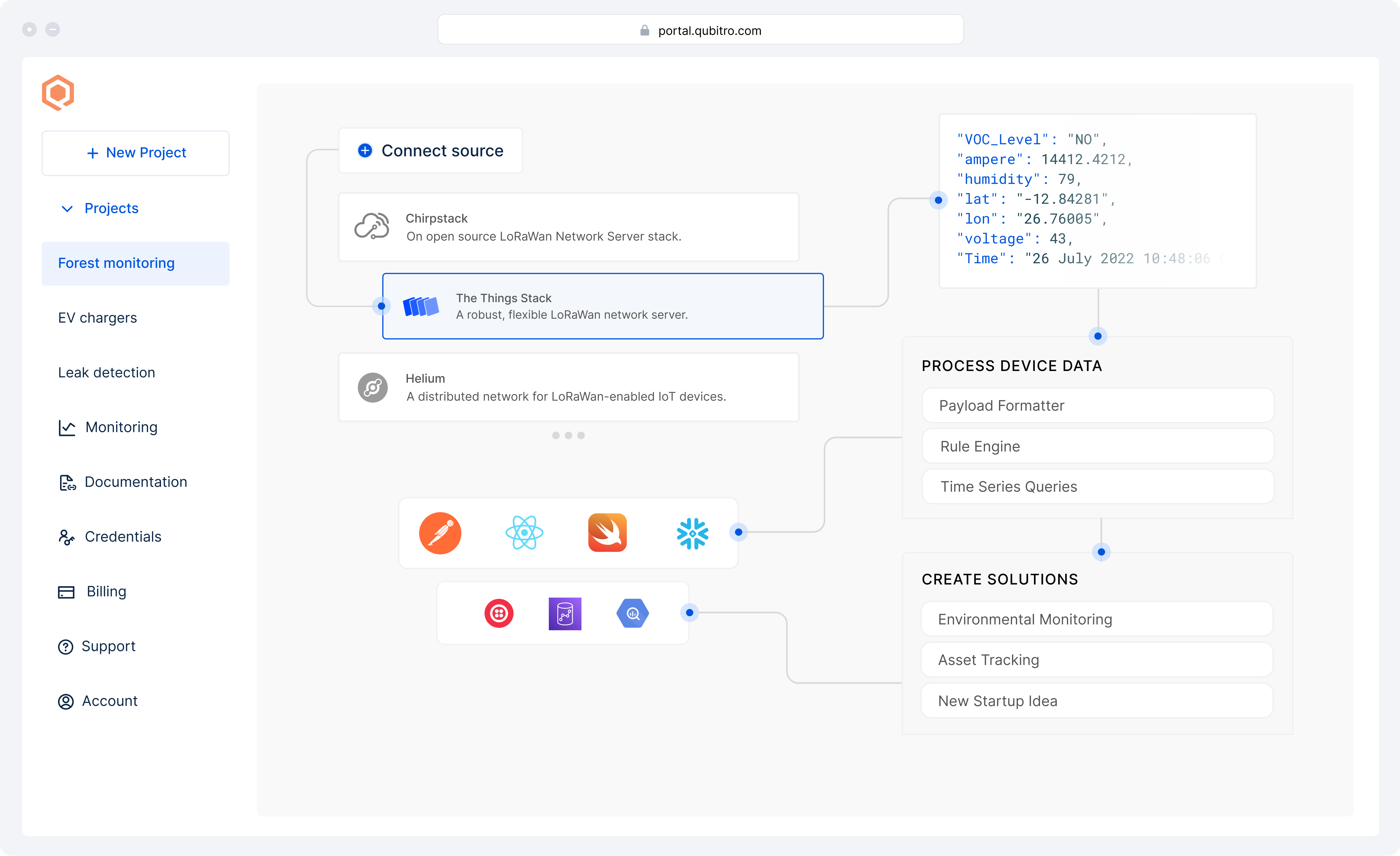Screen dimensions: 1400x856
Task: Select the Postman integration icon
Action: coord(440,533)
